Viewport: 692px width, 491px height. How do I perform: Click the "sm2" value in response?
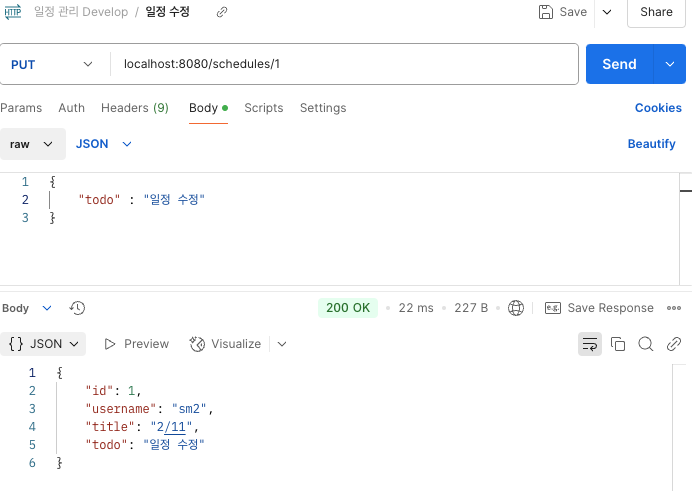click(189, 409)
